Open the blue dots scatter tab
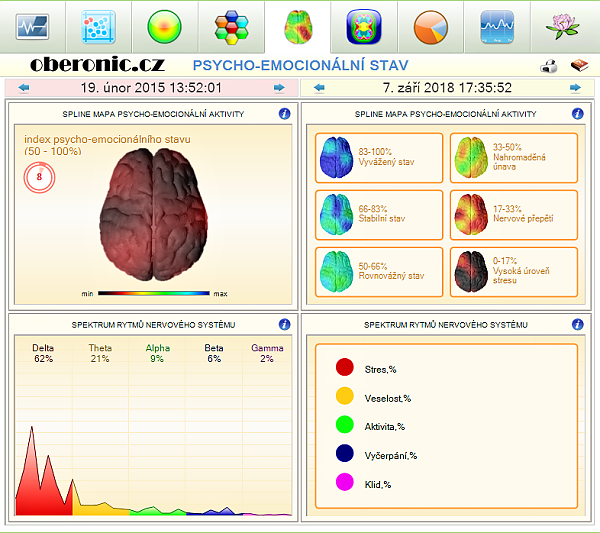This screenshot has height=533, width=600. coord(98,26)
